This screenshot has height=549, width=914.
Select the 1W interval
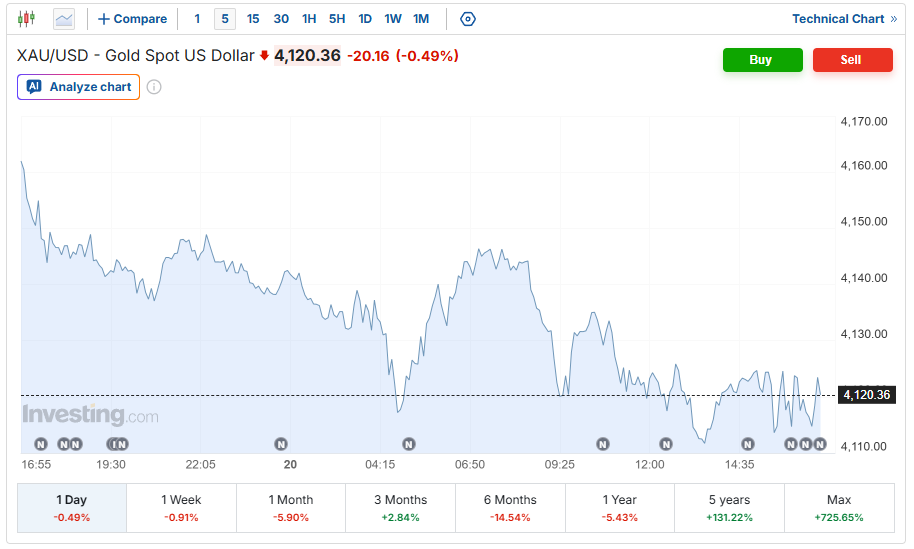coord(393,19)
